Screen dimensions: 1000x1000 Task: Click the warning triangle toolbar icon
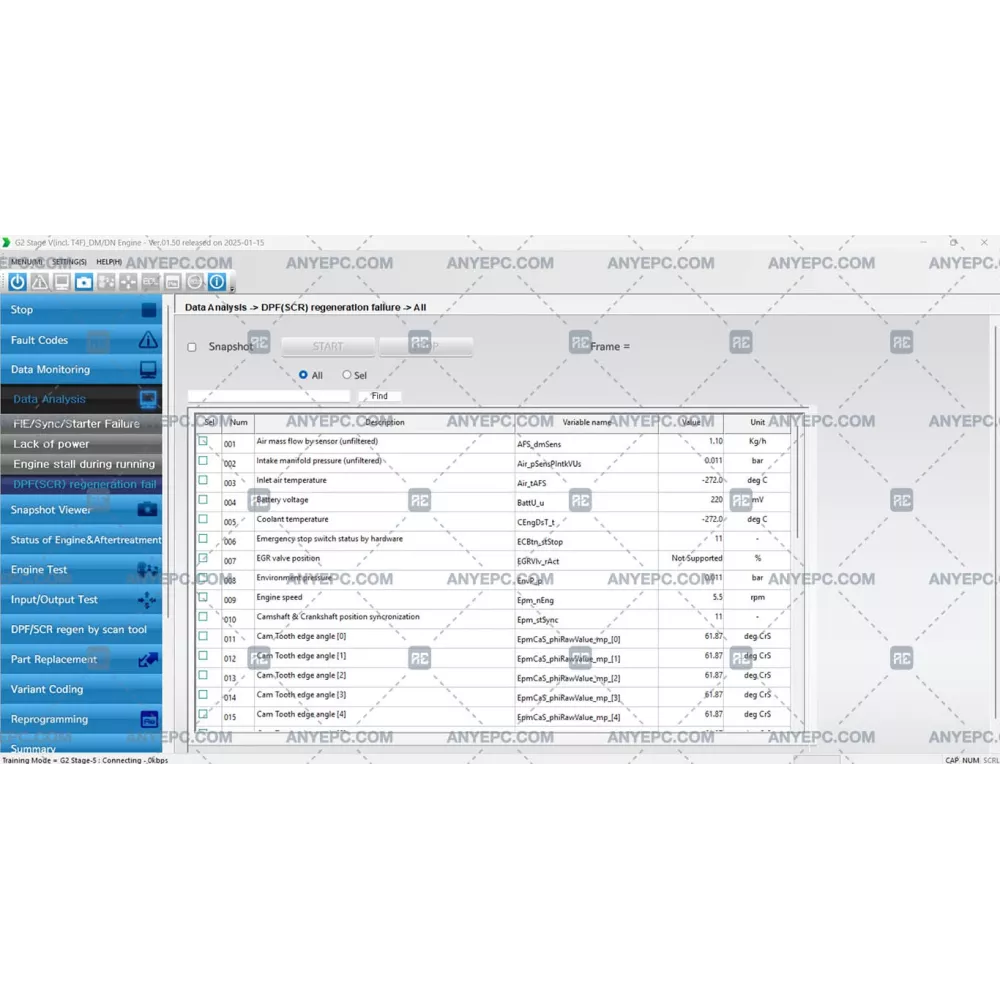coord(39,282)
